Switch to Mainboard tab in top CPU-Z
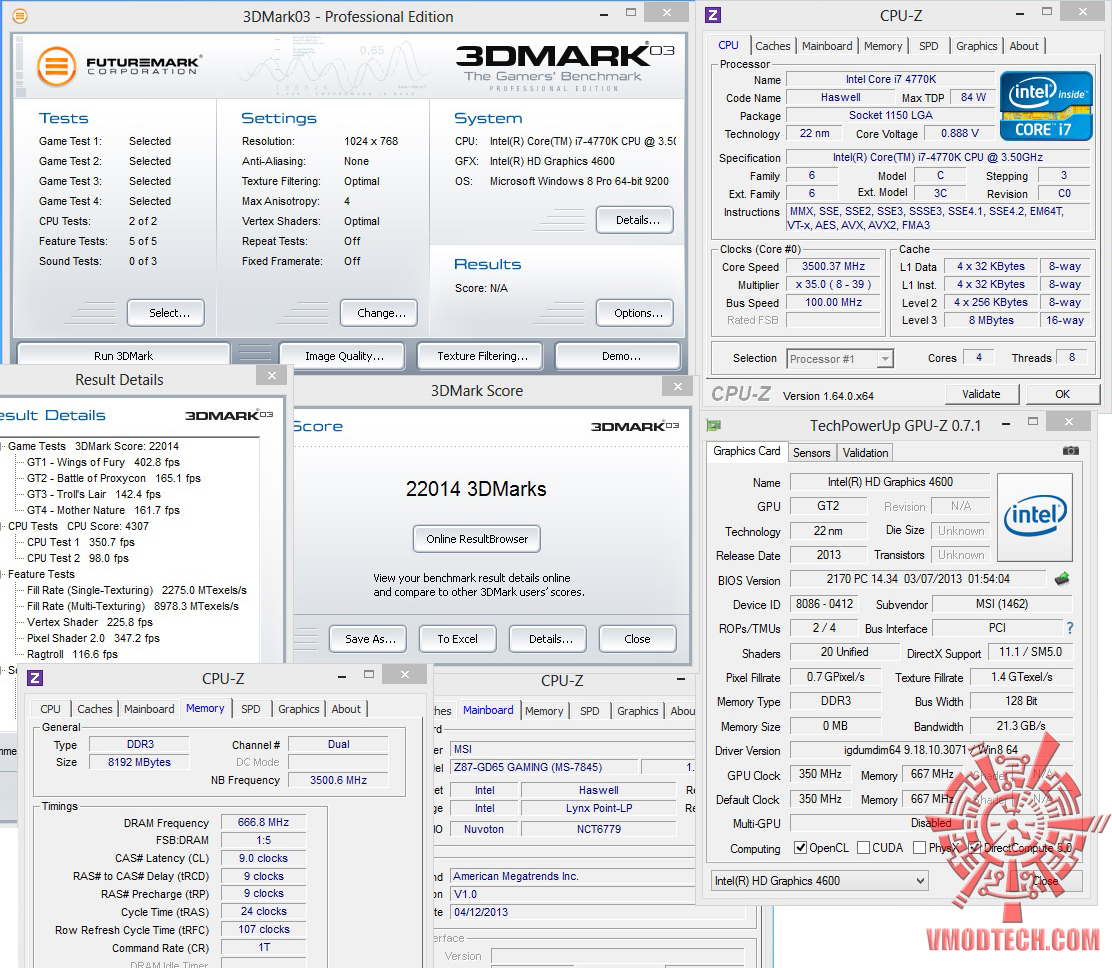The image size is (1112, 968). tap(827, 45)
